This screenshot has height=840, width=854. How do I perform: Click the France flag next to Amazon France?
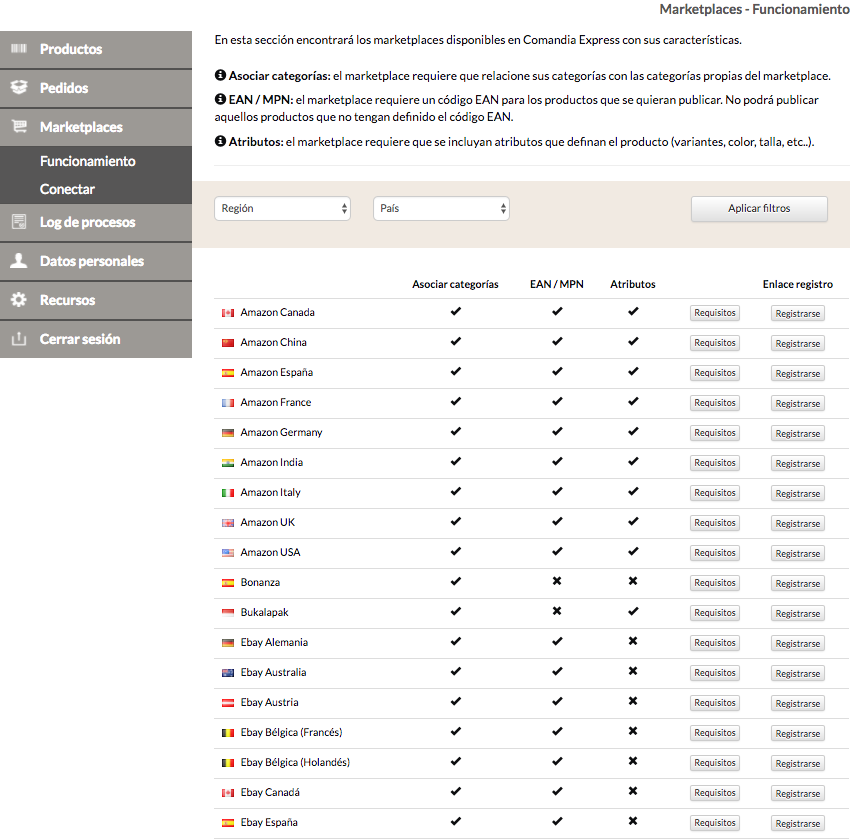228,403
